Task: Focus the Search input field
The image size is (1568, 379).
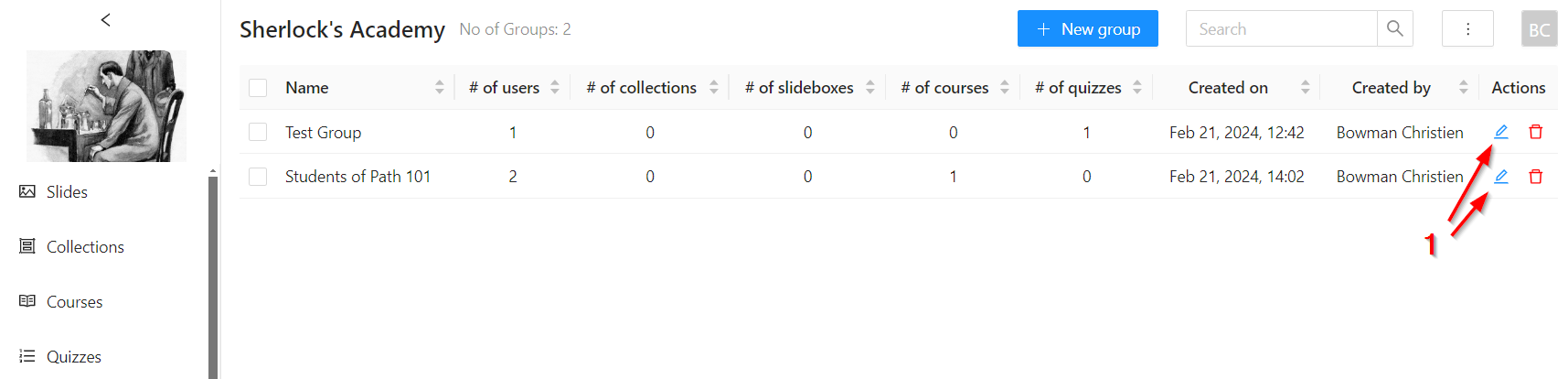Action: [1281, 28]
